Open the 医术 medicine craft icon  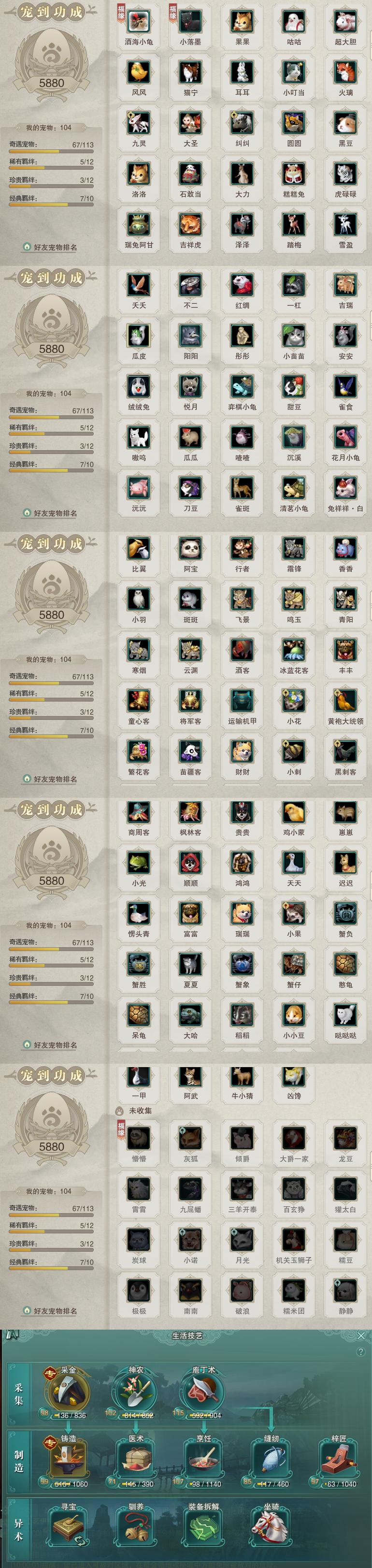pyautogui.click(x=136, y=1460)
